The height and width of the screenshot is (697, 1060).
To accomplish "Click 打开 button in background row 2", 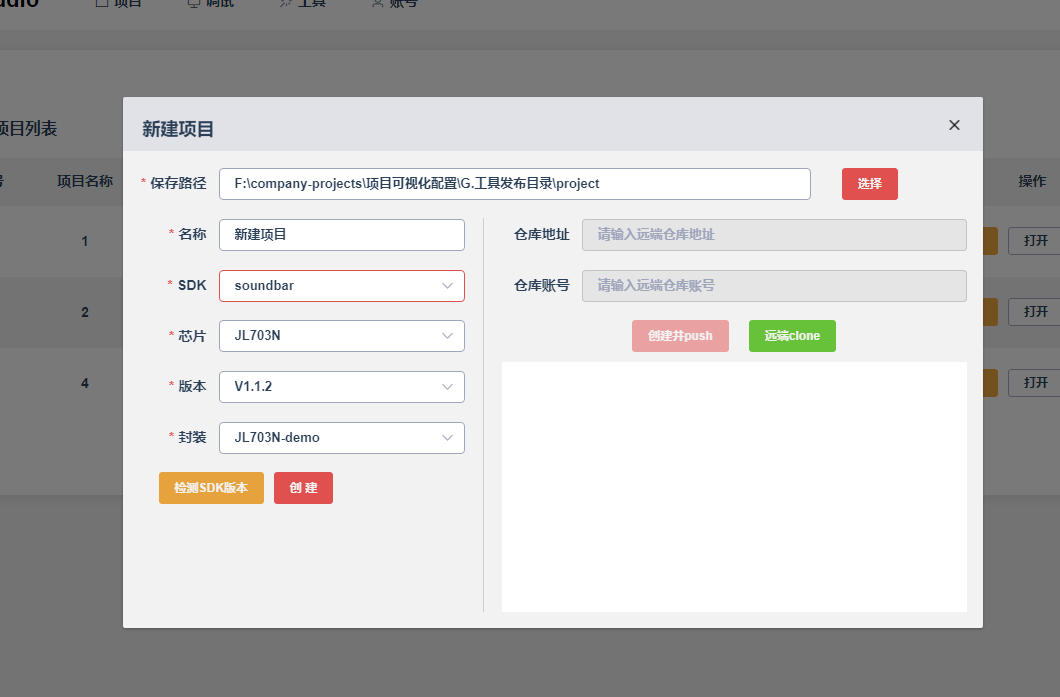I will (1035, 312).
